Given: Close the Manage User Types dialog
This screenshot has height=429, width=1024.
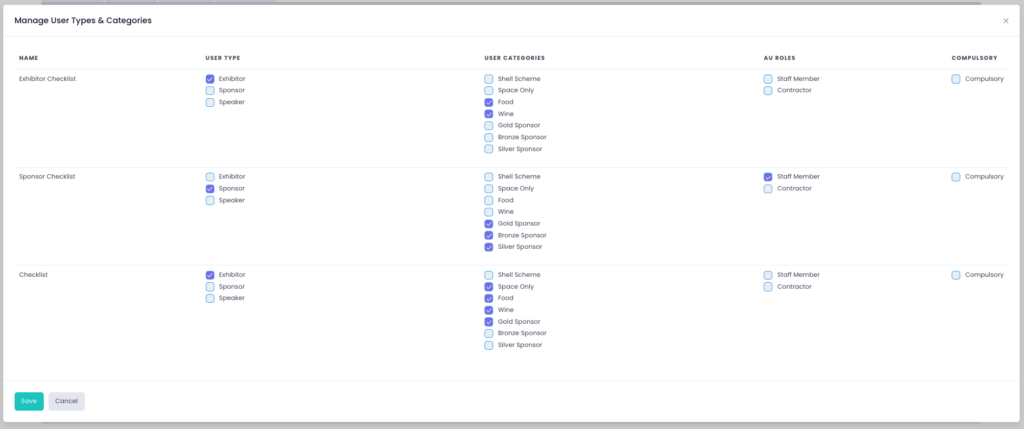Looking at the screenshot, I should (x=1006, y=20).
